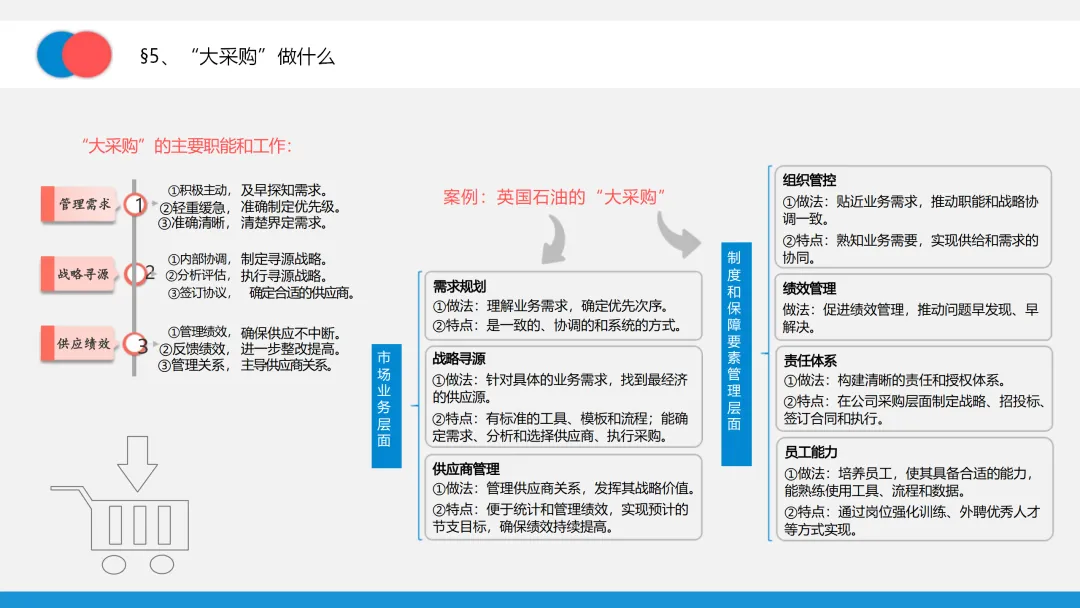Viewport: 1080px width, 608px height.
Task: Select the 供应绩效 red label
Action: pos(79,344)
